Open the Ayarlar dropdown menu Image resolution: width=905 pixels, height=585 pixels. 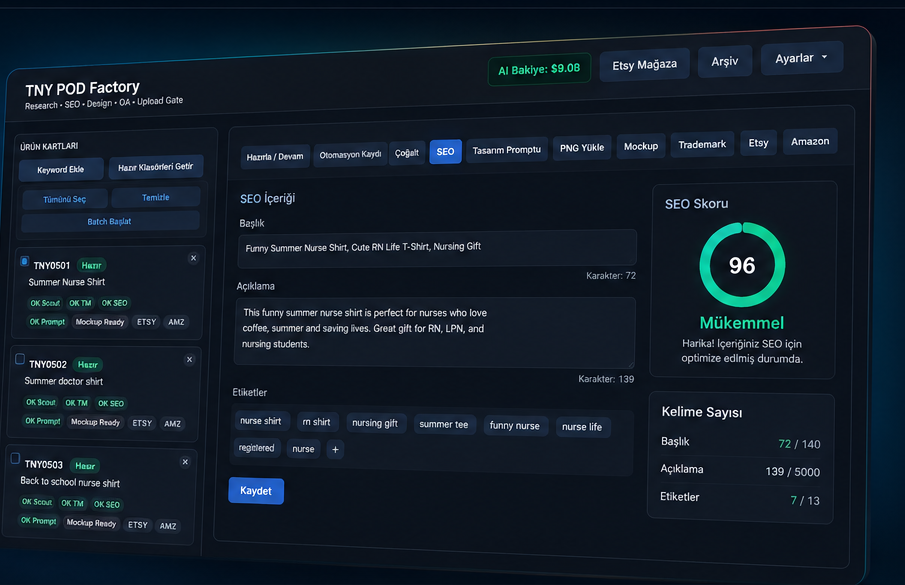[x=802, y=58]
